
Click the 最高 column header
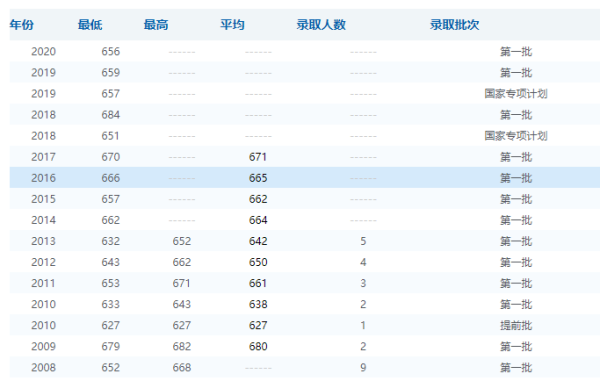click(156, 25)
